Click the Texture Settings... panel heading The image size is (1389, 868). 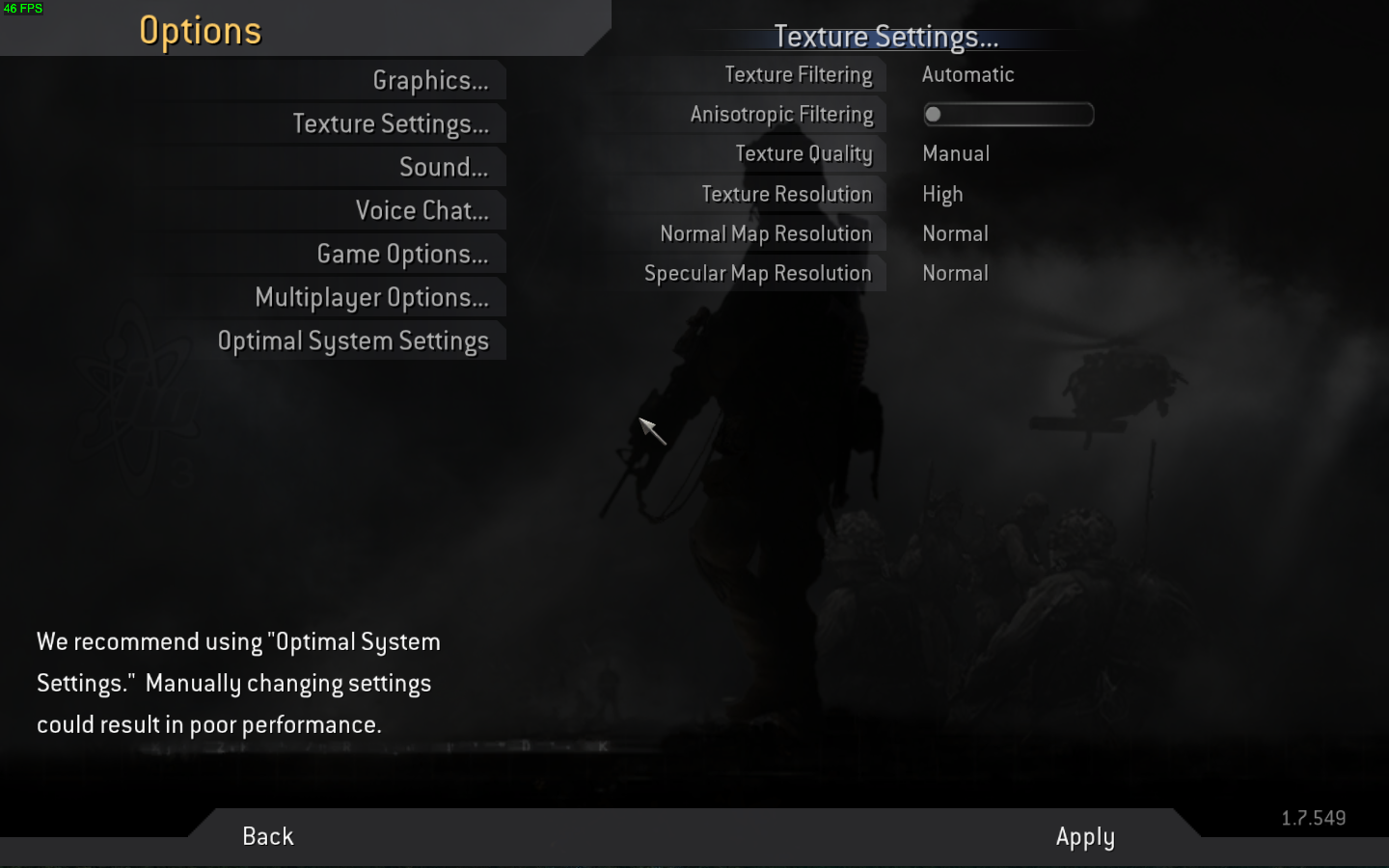click(x=886, y=37)
